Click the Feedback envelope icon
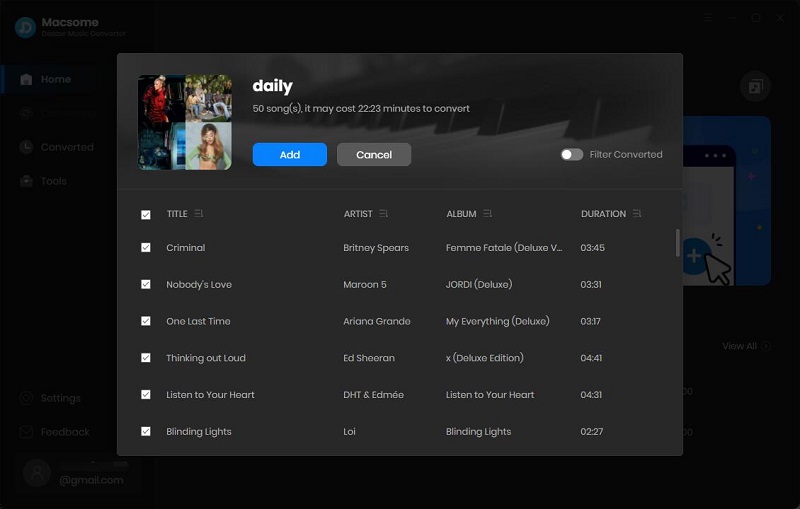Screen dimensions: 800x509 click(x=26, y=432)
